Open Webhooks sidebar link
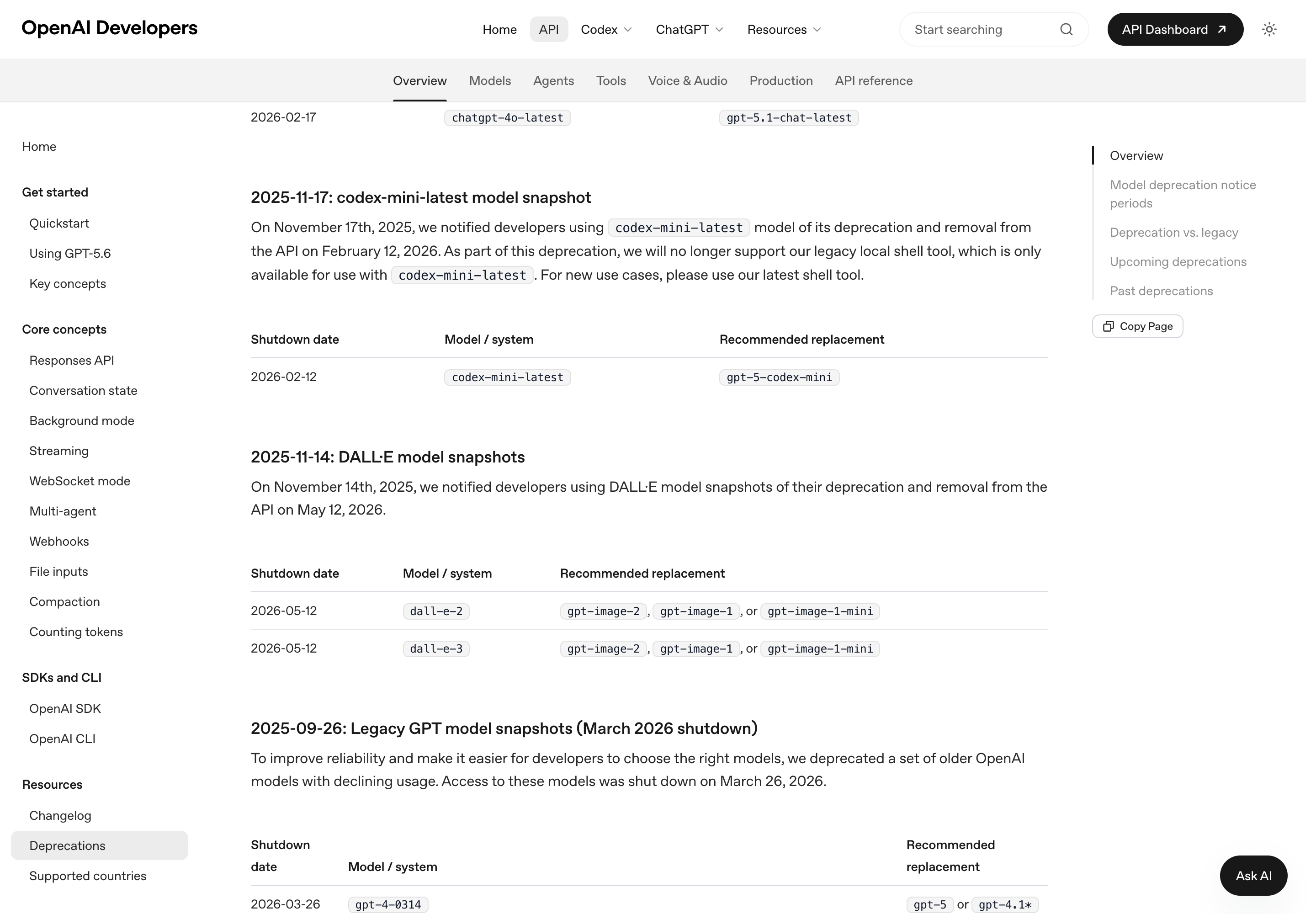1316x914 pixels. coord(59,542)
